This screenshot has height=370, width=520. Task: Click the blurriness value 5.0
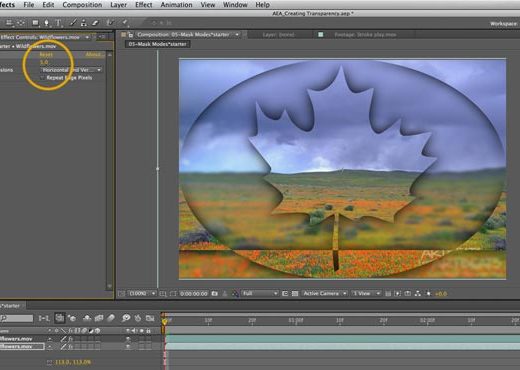44,62
